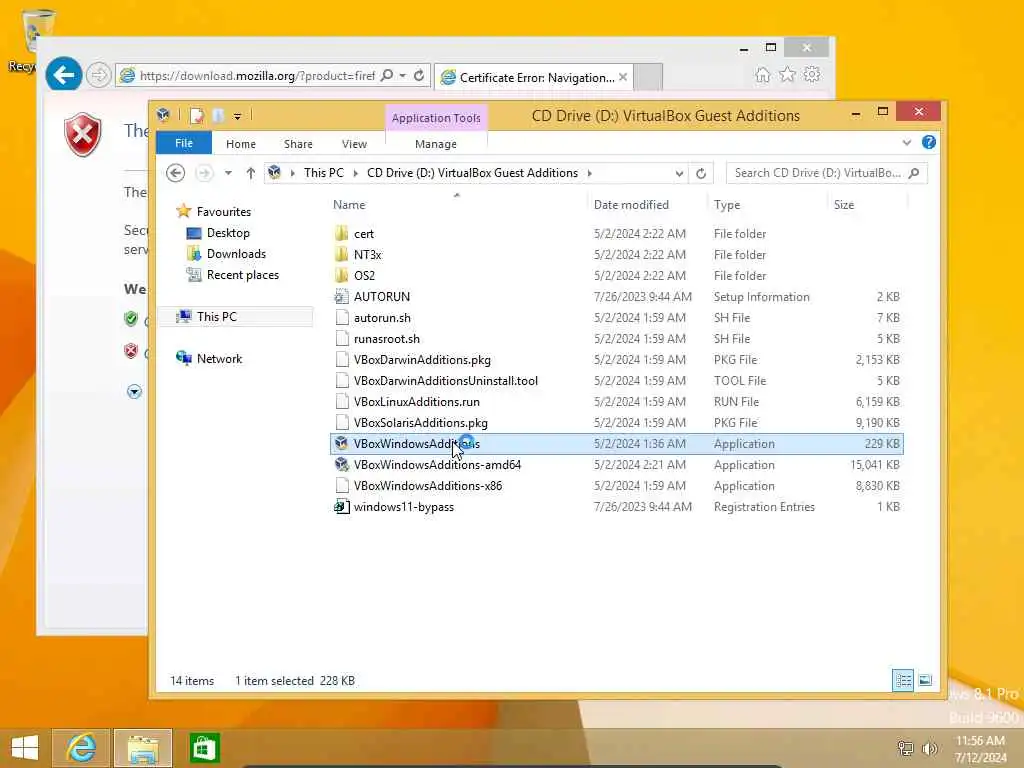Viewport: 1024px width, 768px height.
Task: Click search magnifier in Internet Explorer address bar
Action: pos(387,76)
